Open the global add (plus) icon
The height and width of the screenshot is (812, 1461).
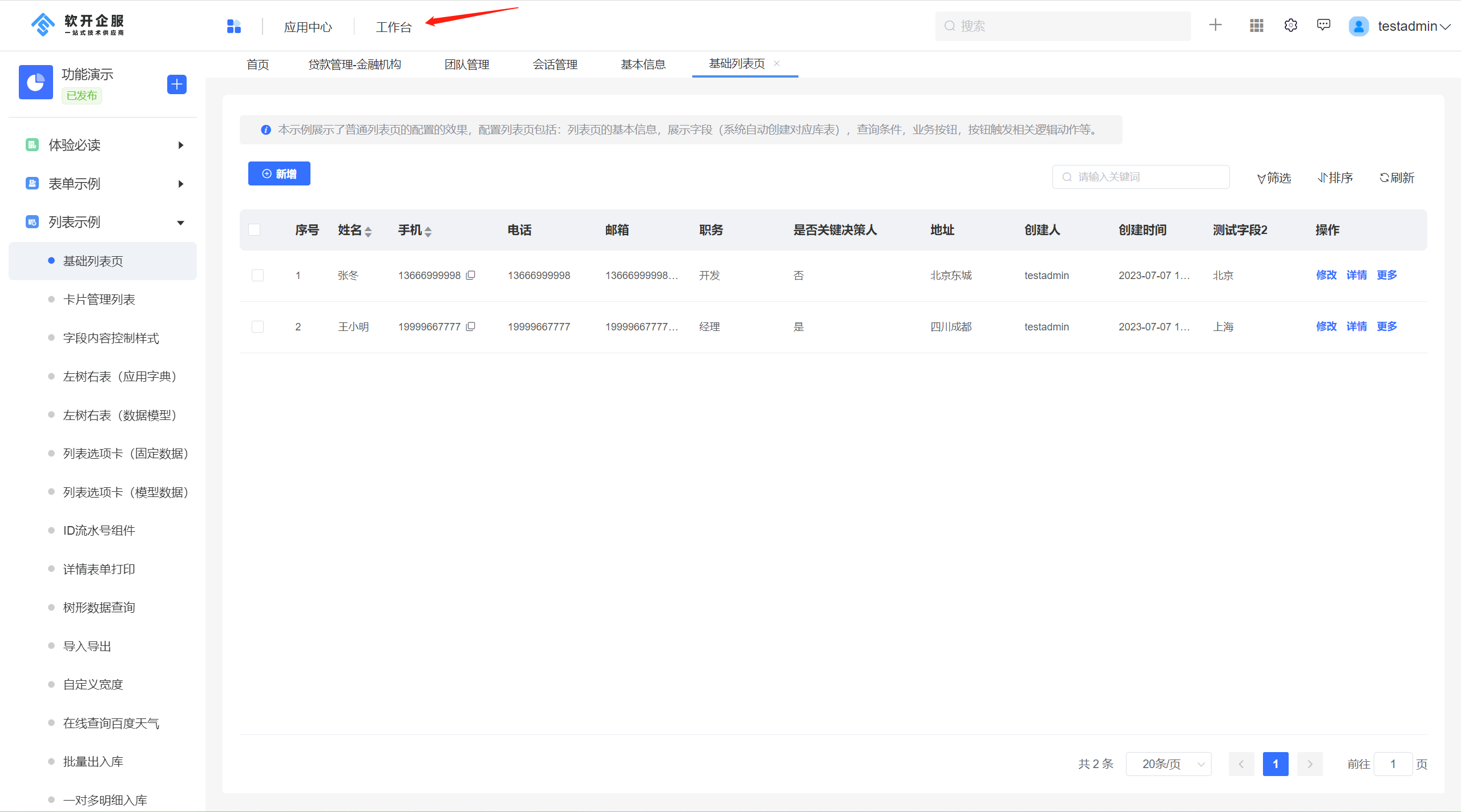tap(1215, 25)
